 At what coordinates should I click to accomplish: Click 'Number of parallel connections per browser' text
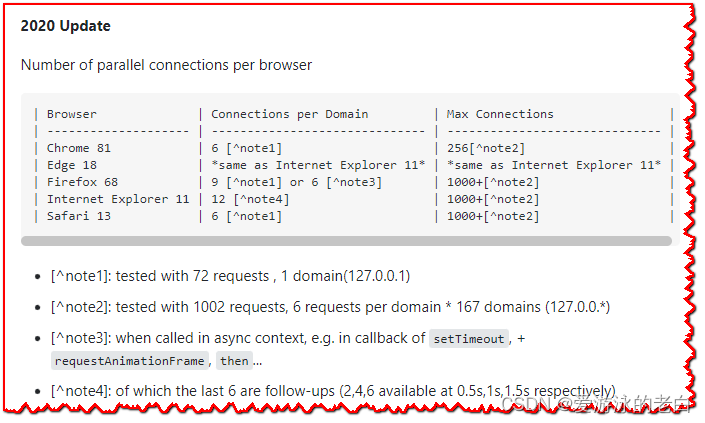pos(166,65)
